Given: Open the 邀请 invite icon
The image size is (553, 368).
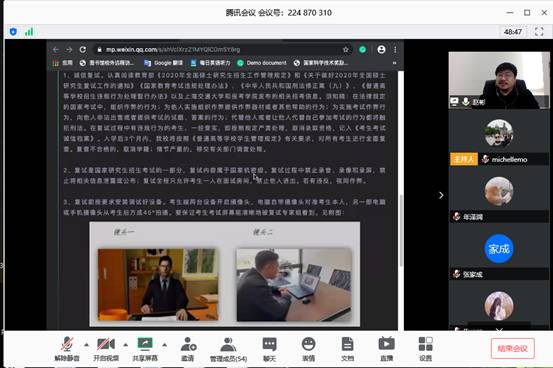Looking at the screenshot, I should point(188,349).
